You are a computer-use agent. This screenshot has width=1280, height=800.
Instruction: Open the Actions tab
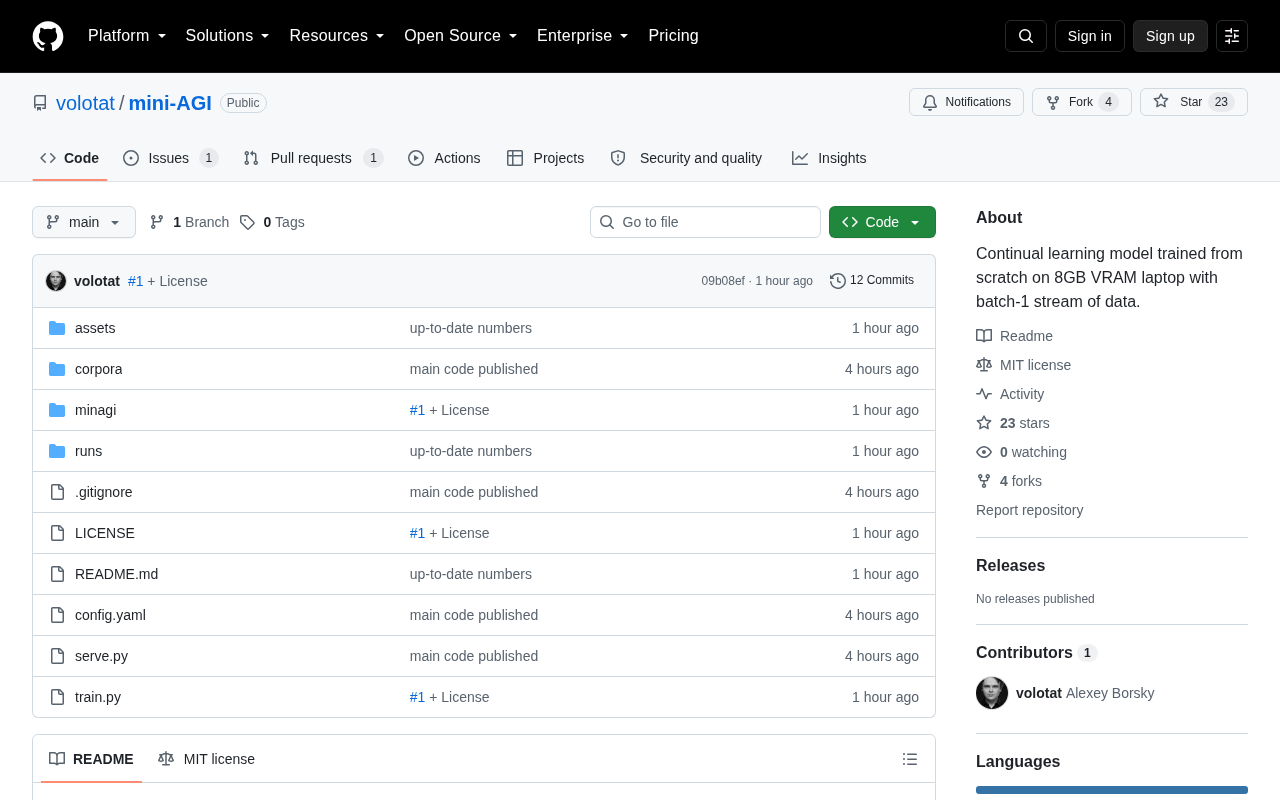pyautogui.click(x=444, y=158)
